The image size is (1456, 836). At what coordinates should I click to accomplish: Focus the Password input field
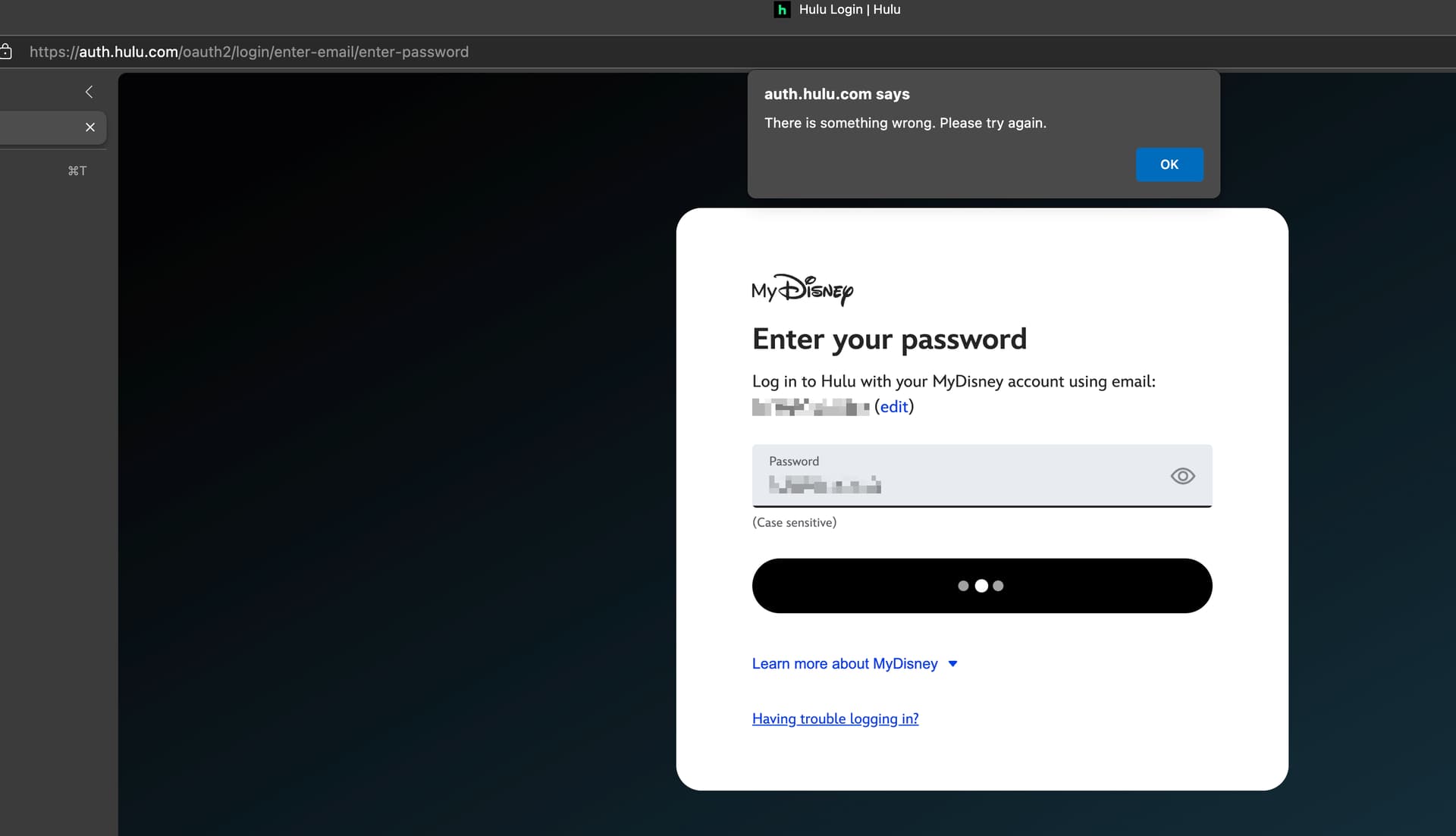click(963, 484)
